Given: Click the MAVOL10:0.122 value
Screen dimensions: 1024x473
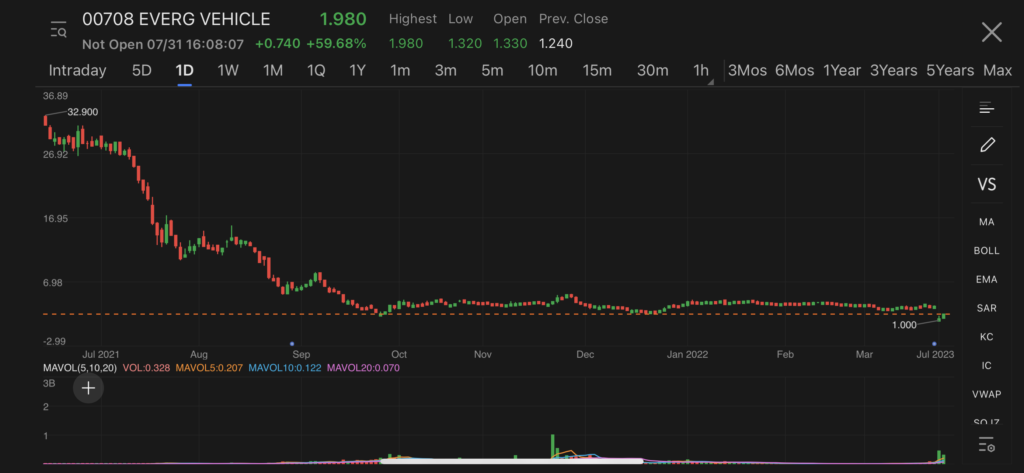Looking at the screenshot, I should pos(285,368).
